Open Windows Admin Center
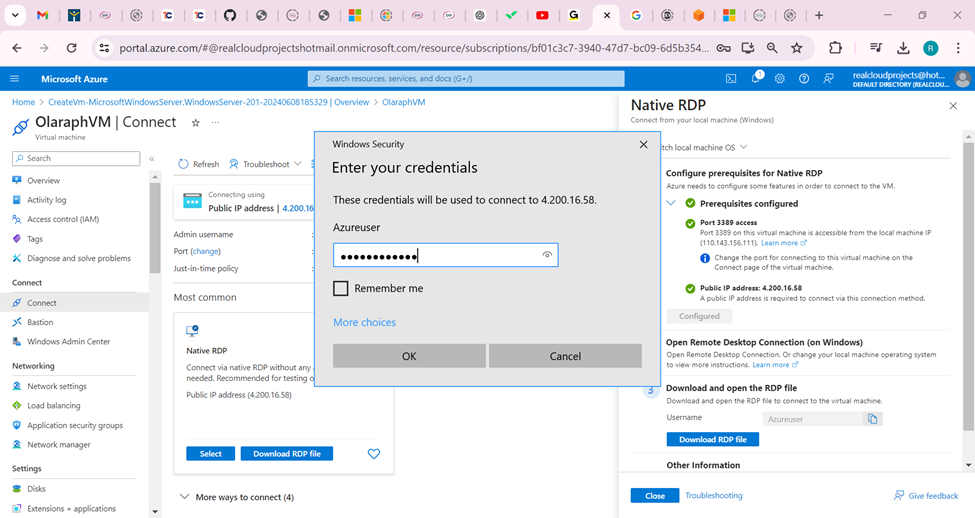Image resolution: width=975 pixels, height=518 pixels. point(68,341)
